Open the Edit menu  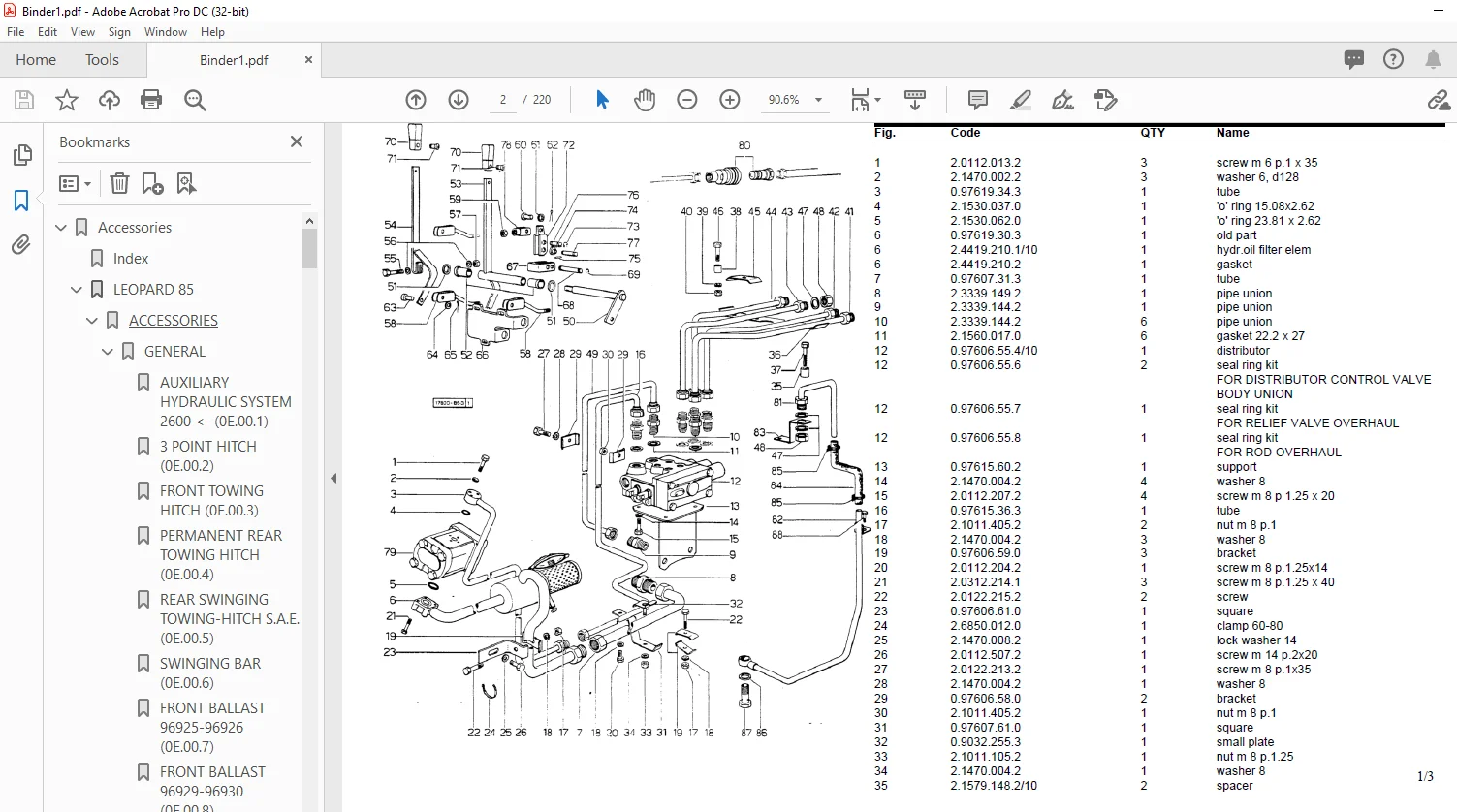point(48,32)
